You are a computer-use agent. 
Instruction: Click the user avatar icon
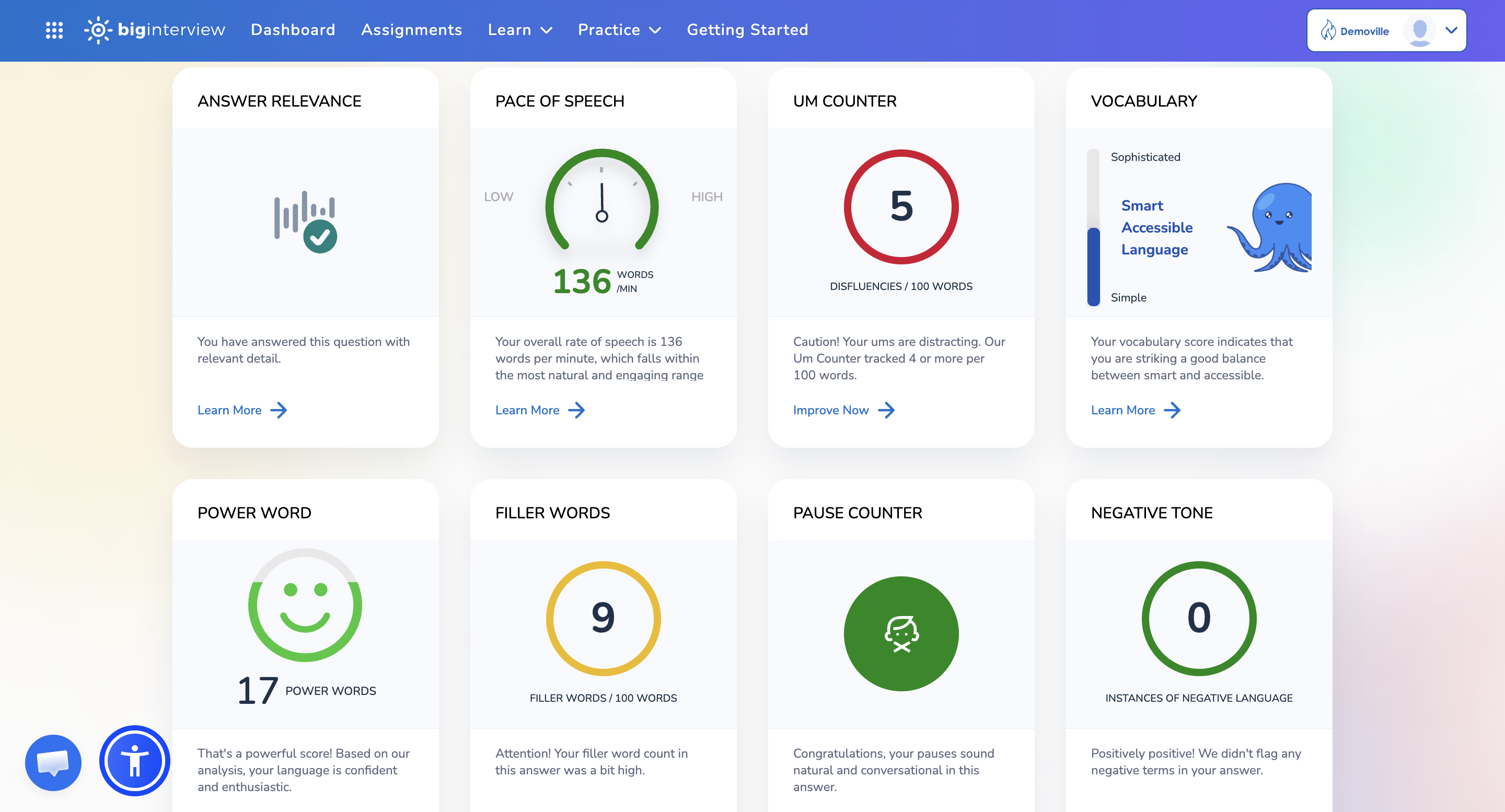tap(1419, 30)
